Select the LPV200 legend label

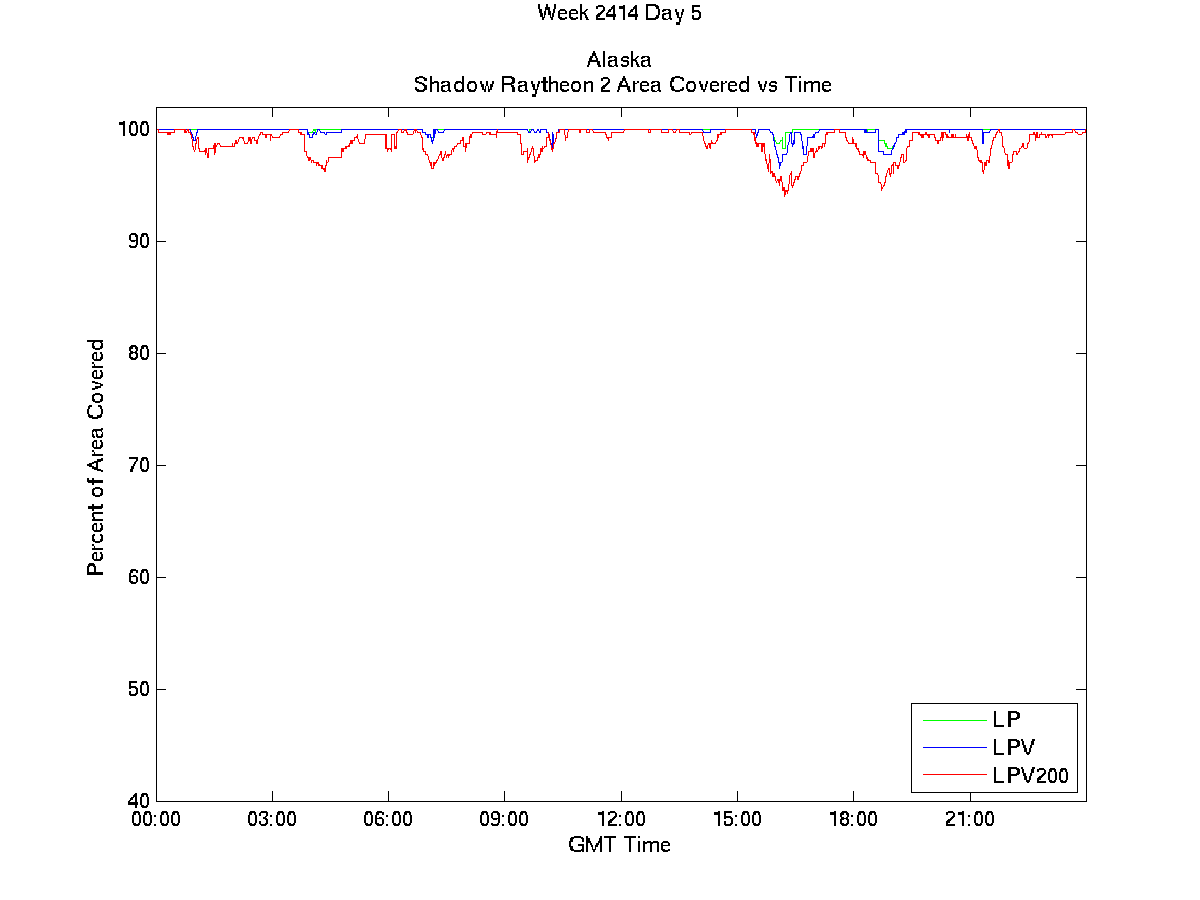click(x=1030, y=775)
